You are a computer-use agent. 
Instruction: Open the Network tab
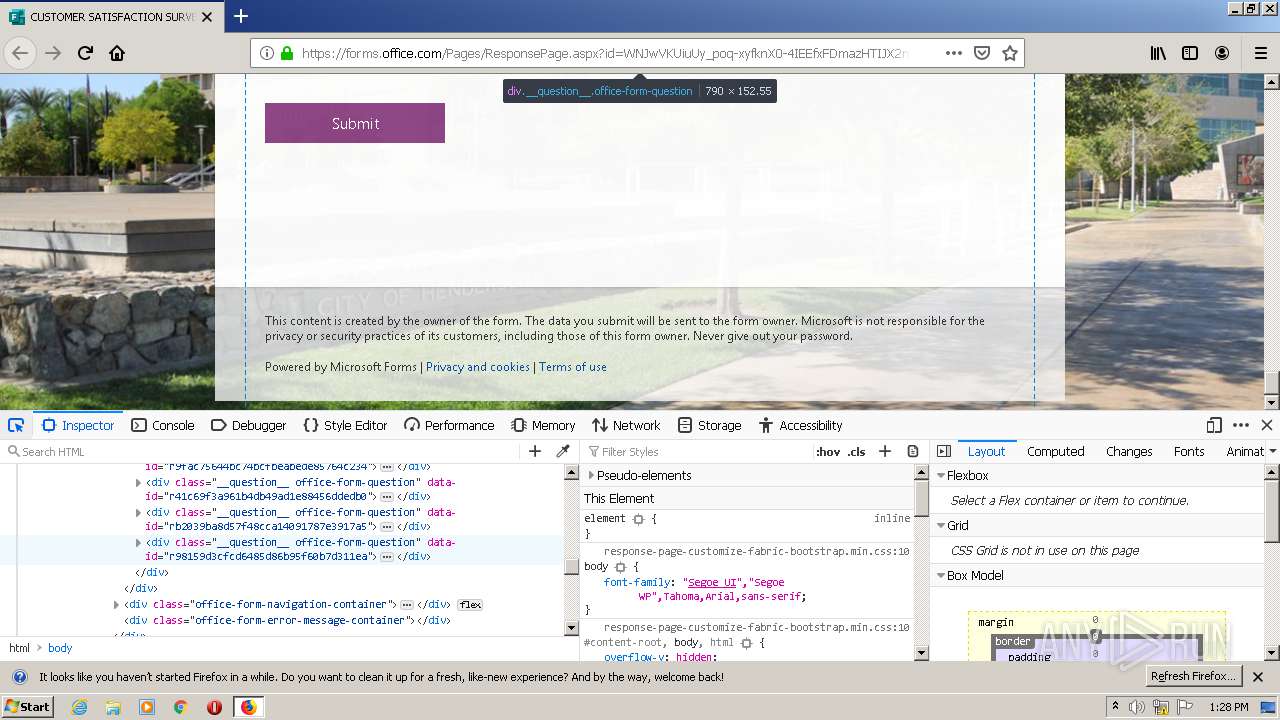[x=626, y=425]
